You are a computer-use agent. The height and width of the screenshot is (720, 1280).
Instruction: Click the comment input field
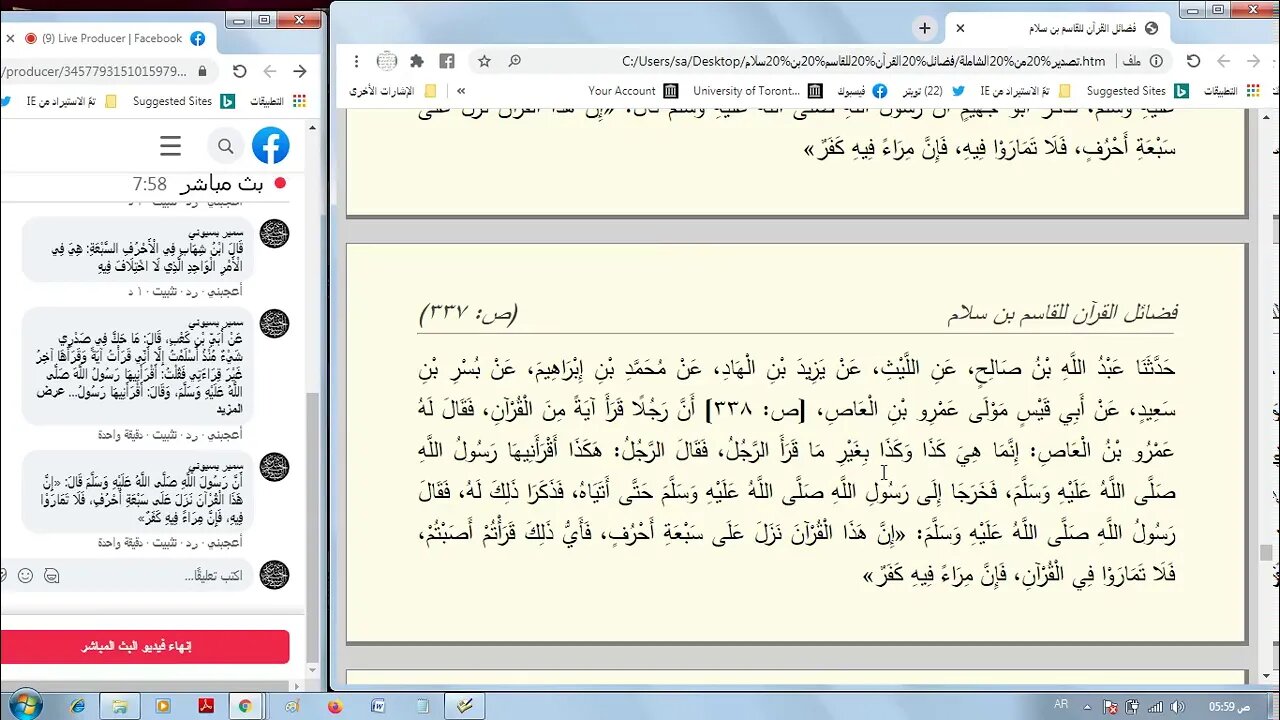(214, 576)
